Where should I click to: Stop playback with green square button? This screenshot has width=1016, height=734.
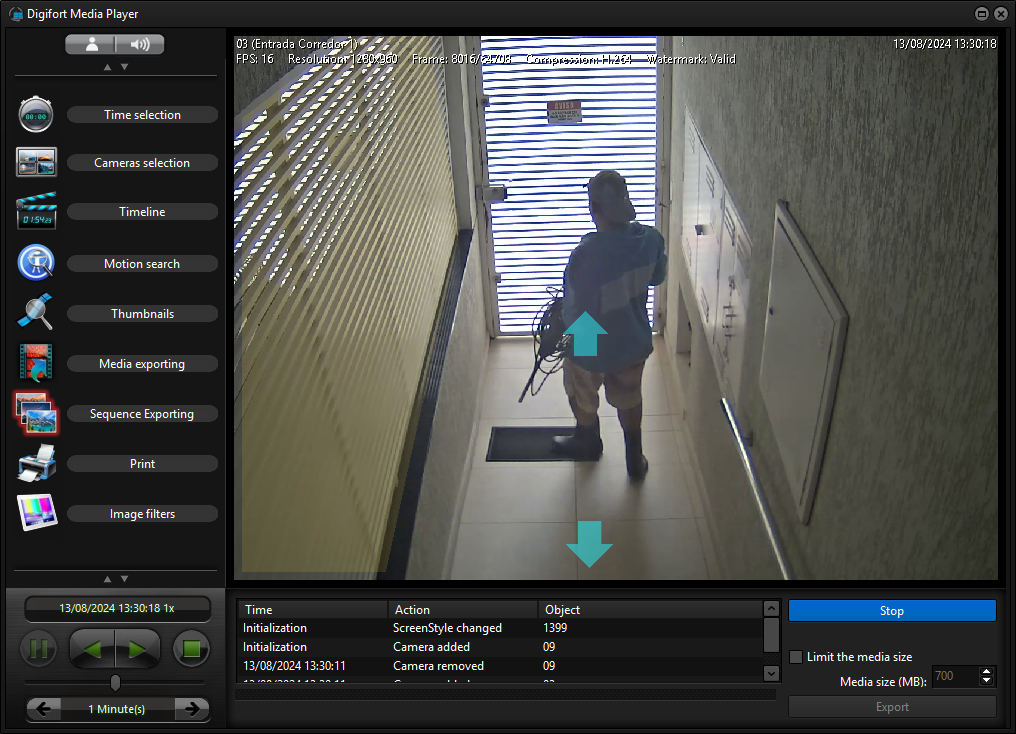191,648
